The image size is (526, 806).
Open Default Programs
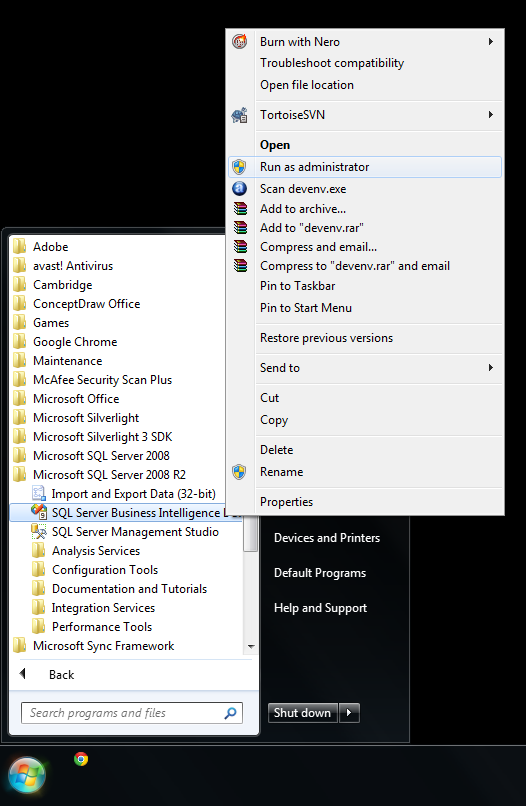point(320,573)
